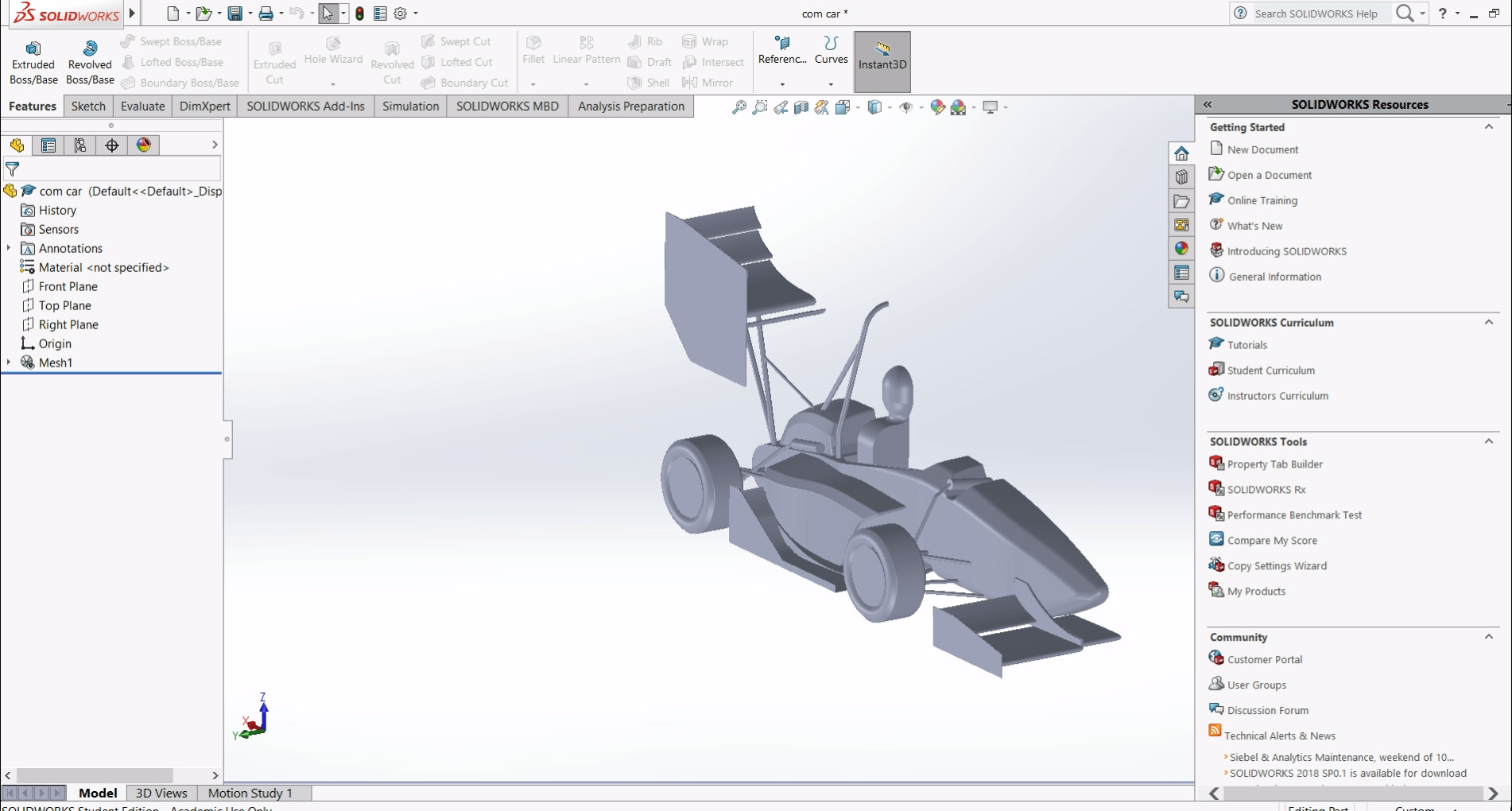1512x811 pixels.
Task: Click the Open file icon
Action: pos(204,14)
